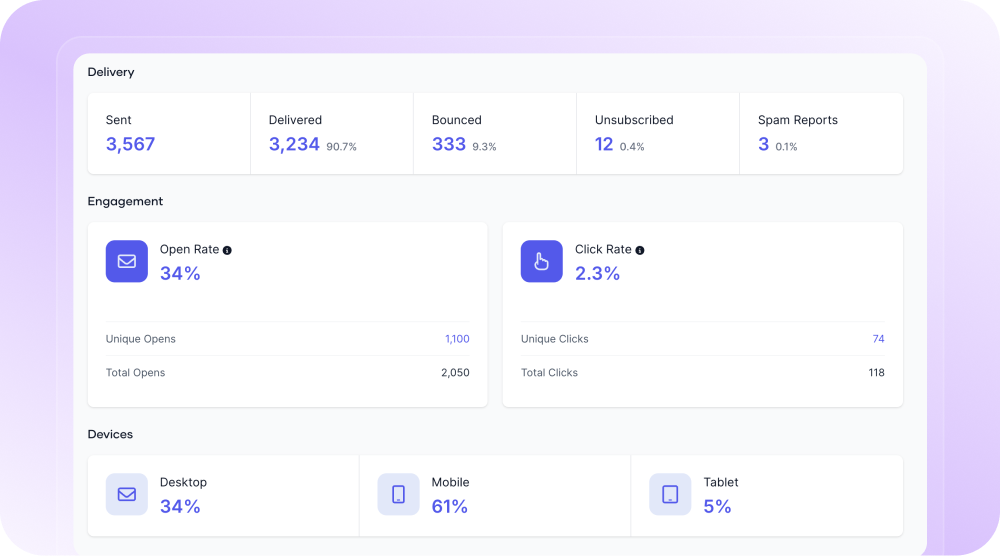Select the Bounced count 333
The image size is (1000, 556).
point(449,144)
